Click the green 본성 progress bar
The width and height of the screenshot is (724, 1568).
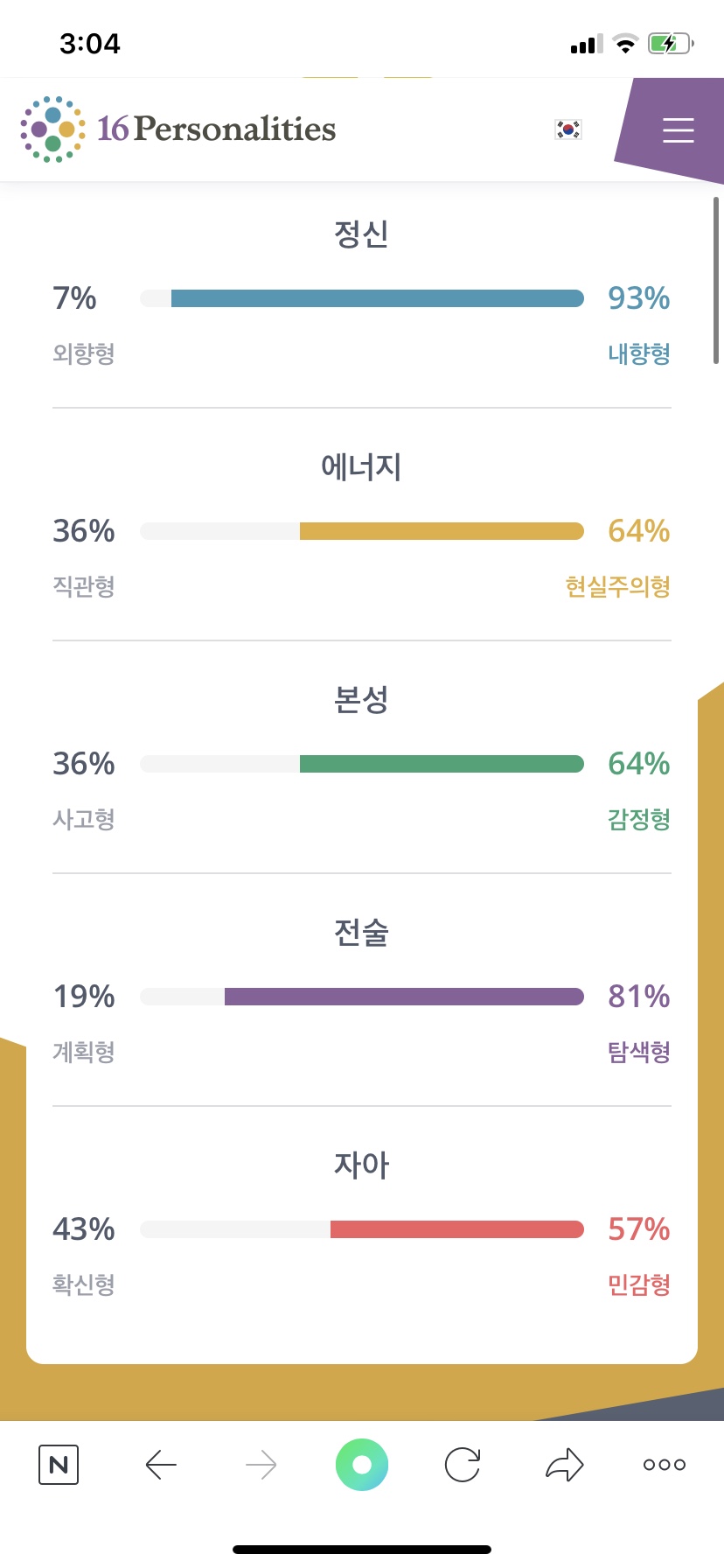point(441,764)
